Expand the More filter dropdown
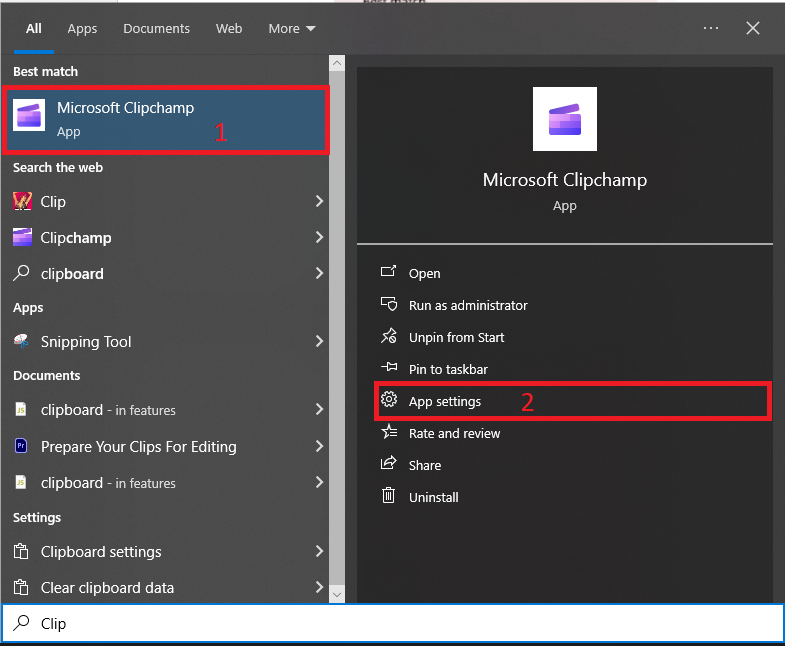 pyautogui.click(x=292, y=29)
